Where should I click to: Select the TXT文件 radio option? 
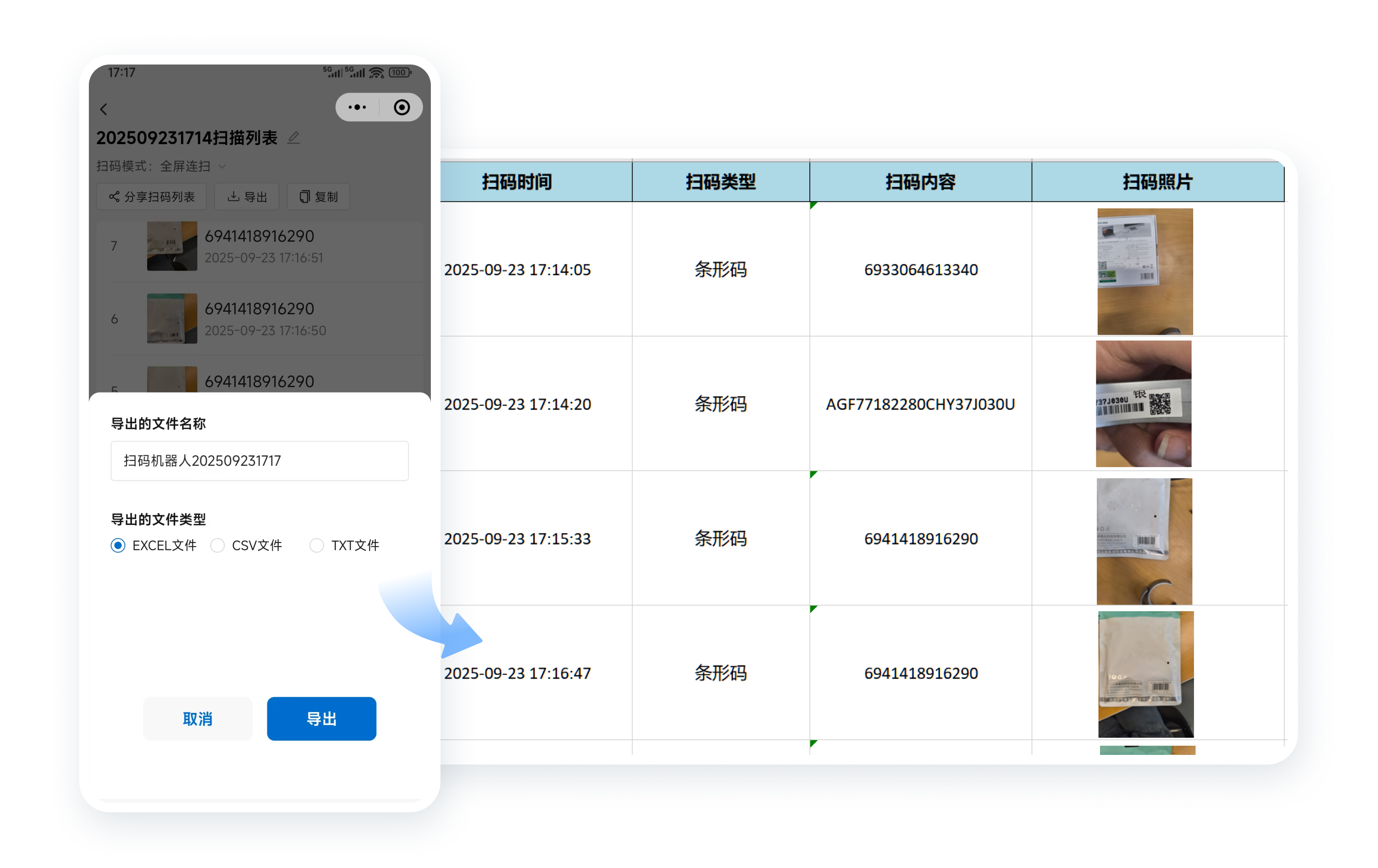pyautogui.click(x=316, y=545)
